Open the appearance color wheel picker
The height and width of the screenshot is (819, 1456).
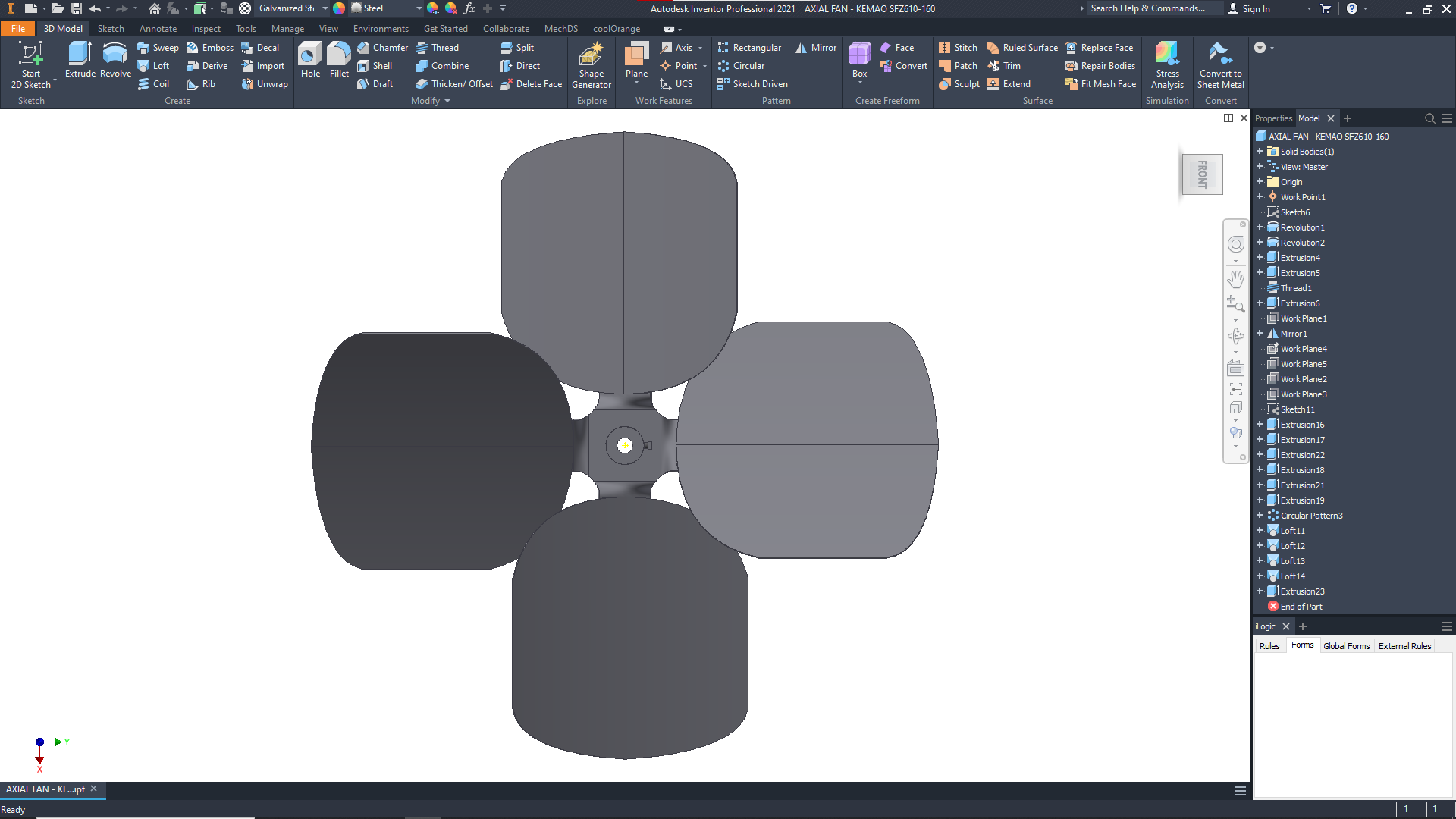coord(339,8)
